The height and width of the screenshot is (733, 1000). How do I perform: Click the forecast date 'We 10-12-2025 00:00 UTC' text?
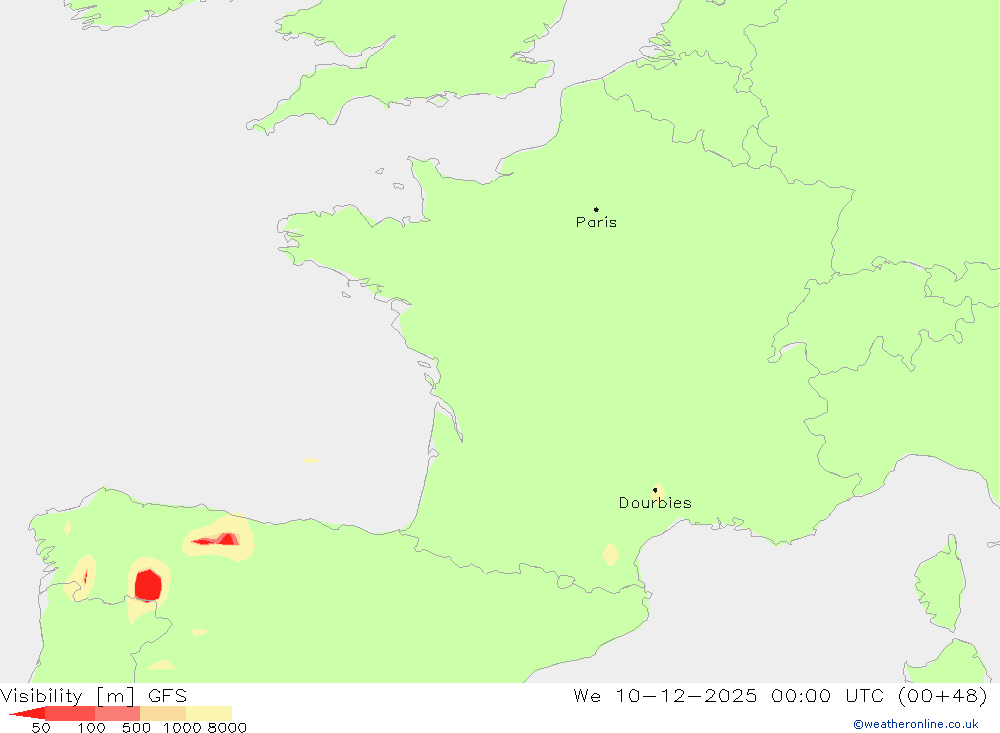tap(728, 695)
